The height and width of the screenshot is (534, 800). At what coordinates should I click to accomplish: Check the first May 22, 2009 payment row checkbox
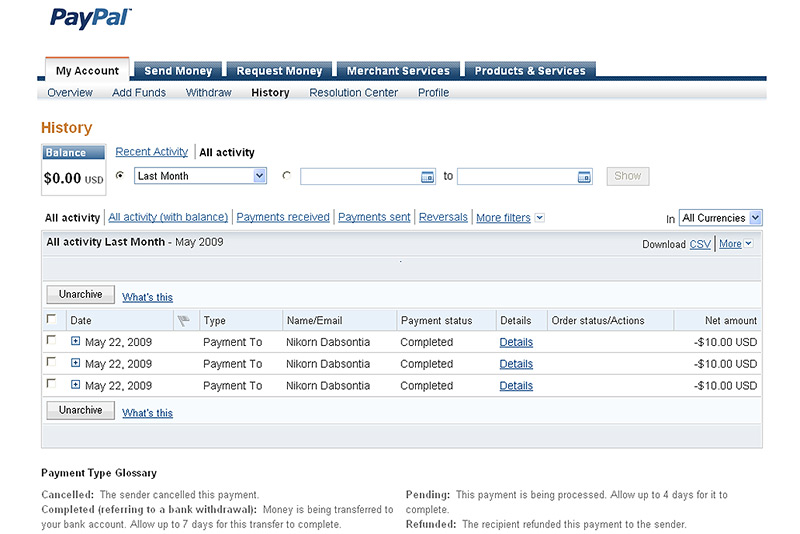pos(52,340)
